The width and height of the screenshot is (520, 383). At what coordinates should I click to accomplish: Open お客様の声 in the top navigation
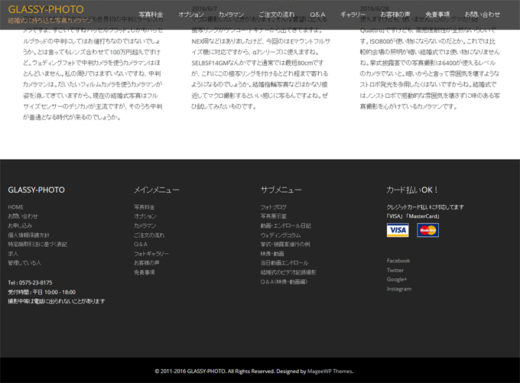pos(395,14)
